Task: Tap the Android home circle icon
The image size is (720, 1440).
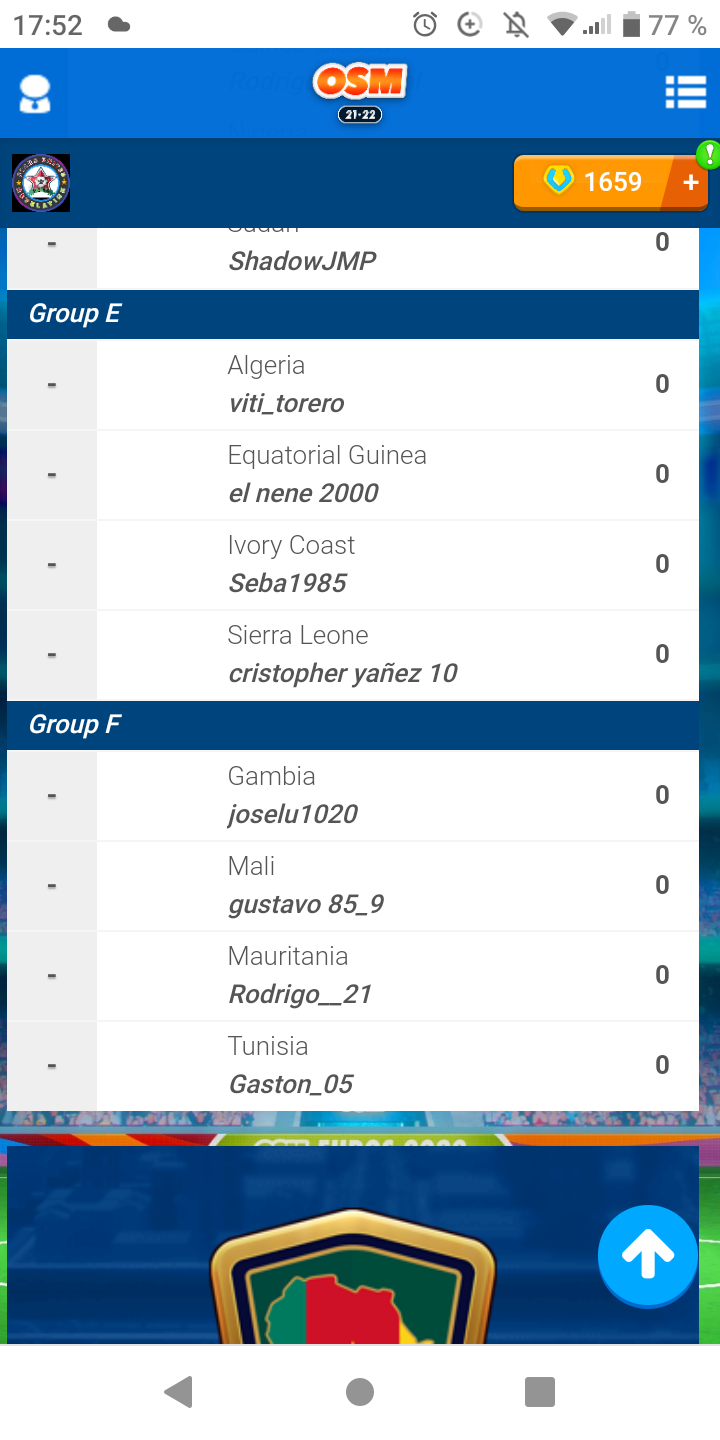Action: [360, 1392]
